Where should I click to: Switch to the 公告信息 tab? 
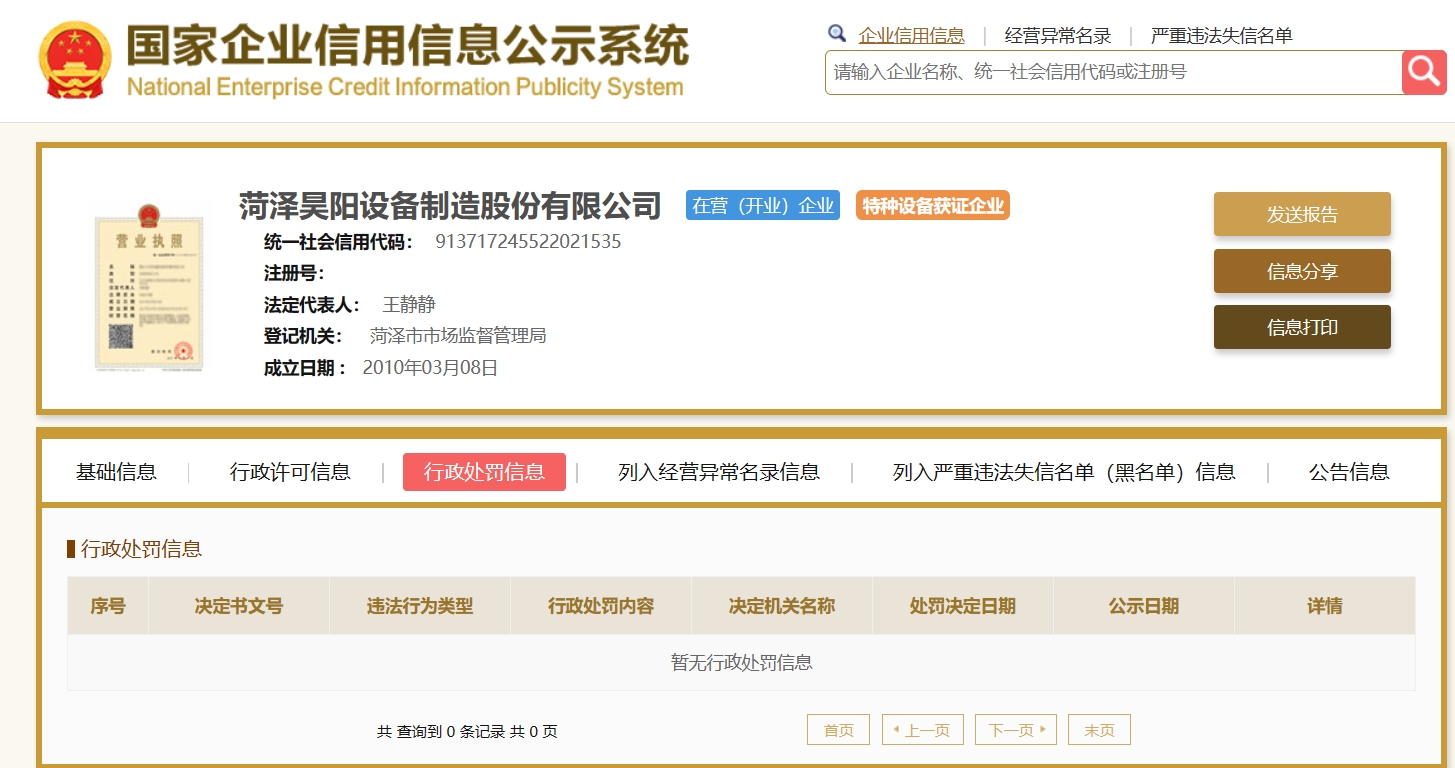(x=1349, y=472)
